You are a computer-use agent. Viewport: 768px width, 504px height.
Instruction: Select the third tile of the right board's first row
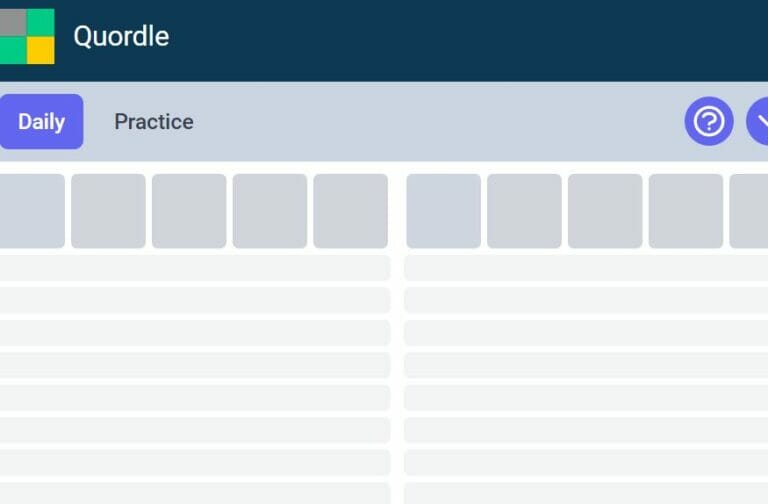pyautogui.click(x=605, y=211)
